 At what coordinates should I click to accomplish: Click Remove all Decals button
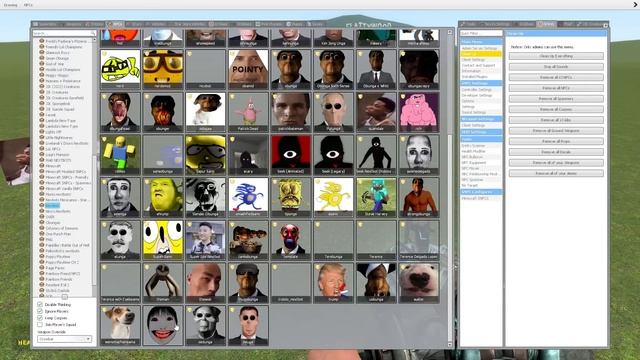coord(556,152)
